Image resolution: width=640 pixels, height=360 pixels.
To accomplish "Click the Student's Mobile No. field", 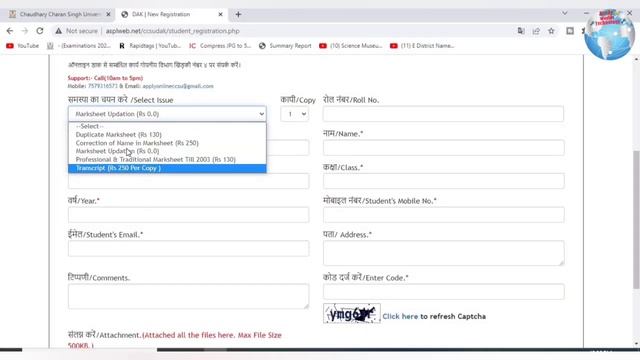I will [443, 215].
